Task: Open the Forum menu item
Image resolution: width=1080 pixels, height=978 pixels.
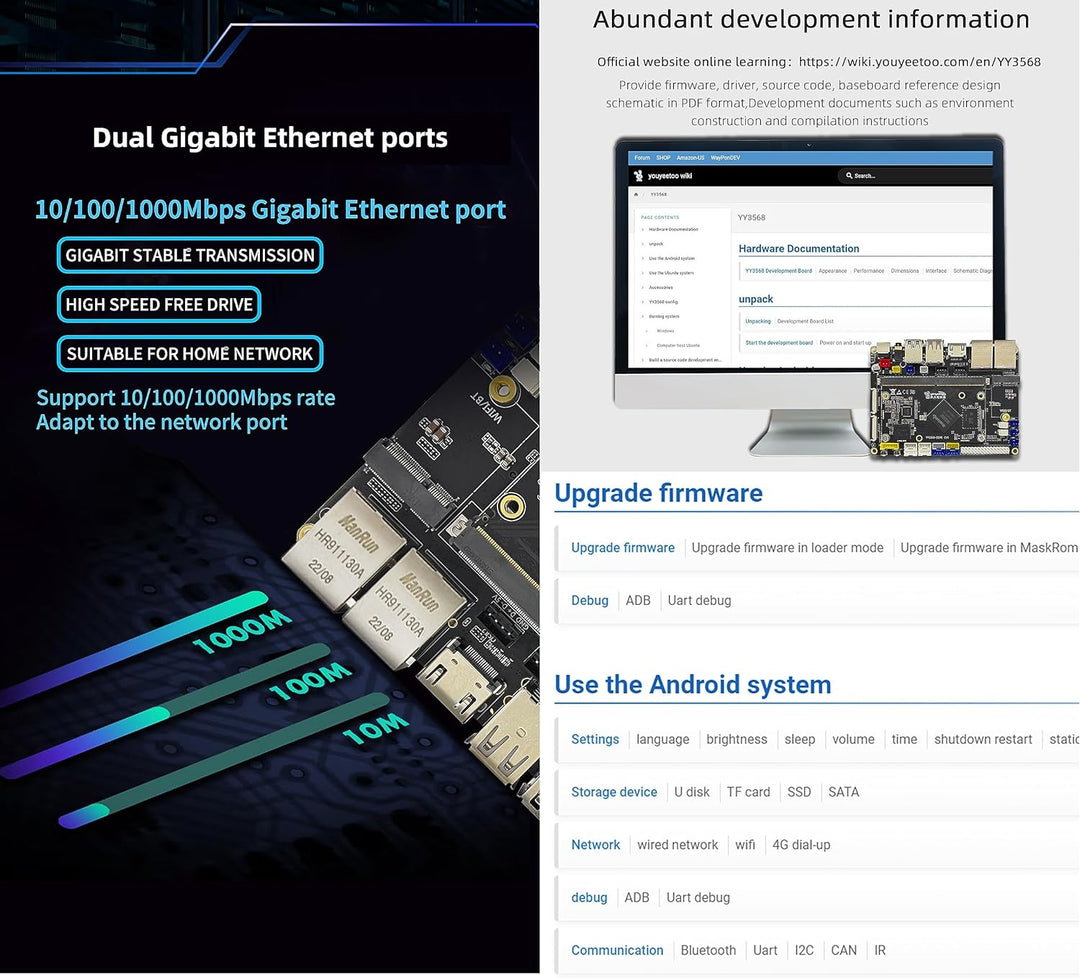Action: pos(643,157)
